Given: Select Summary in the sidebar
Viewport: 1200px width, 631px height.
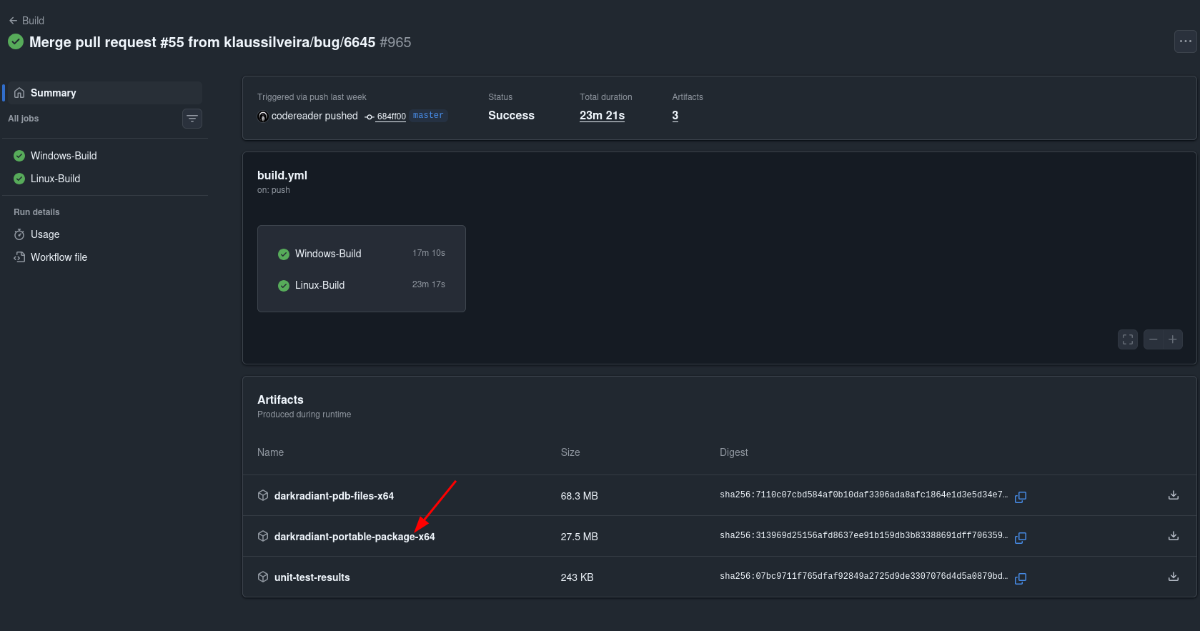Looking at the screenshot, I should [x=53, y=93].
